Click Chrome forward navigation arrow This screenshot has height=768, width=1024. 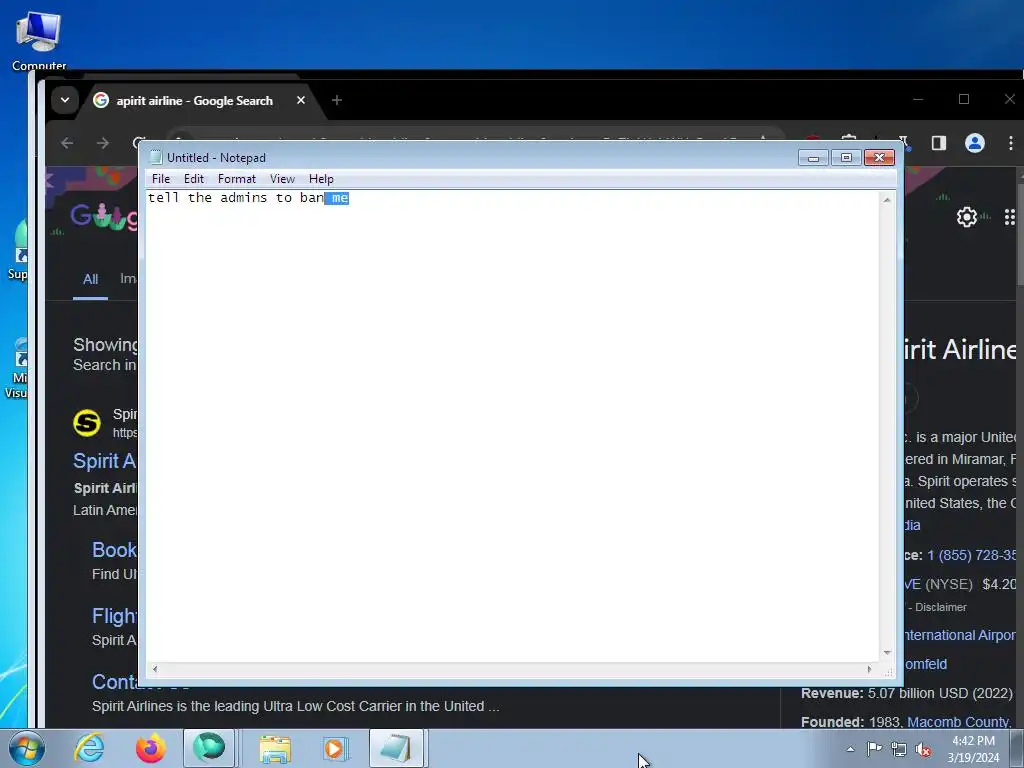point(103,143)
